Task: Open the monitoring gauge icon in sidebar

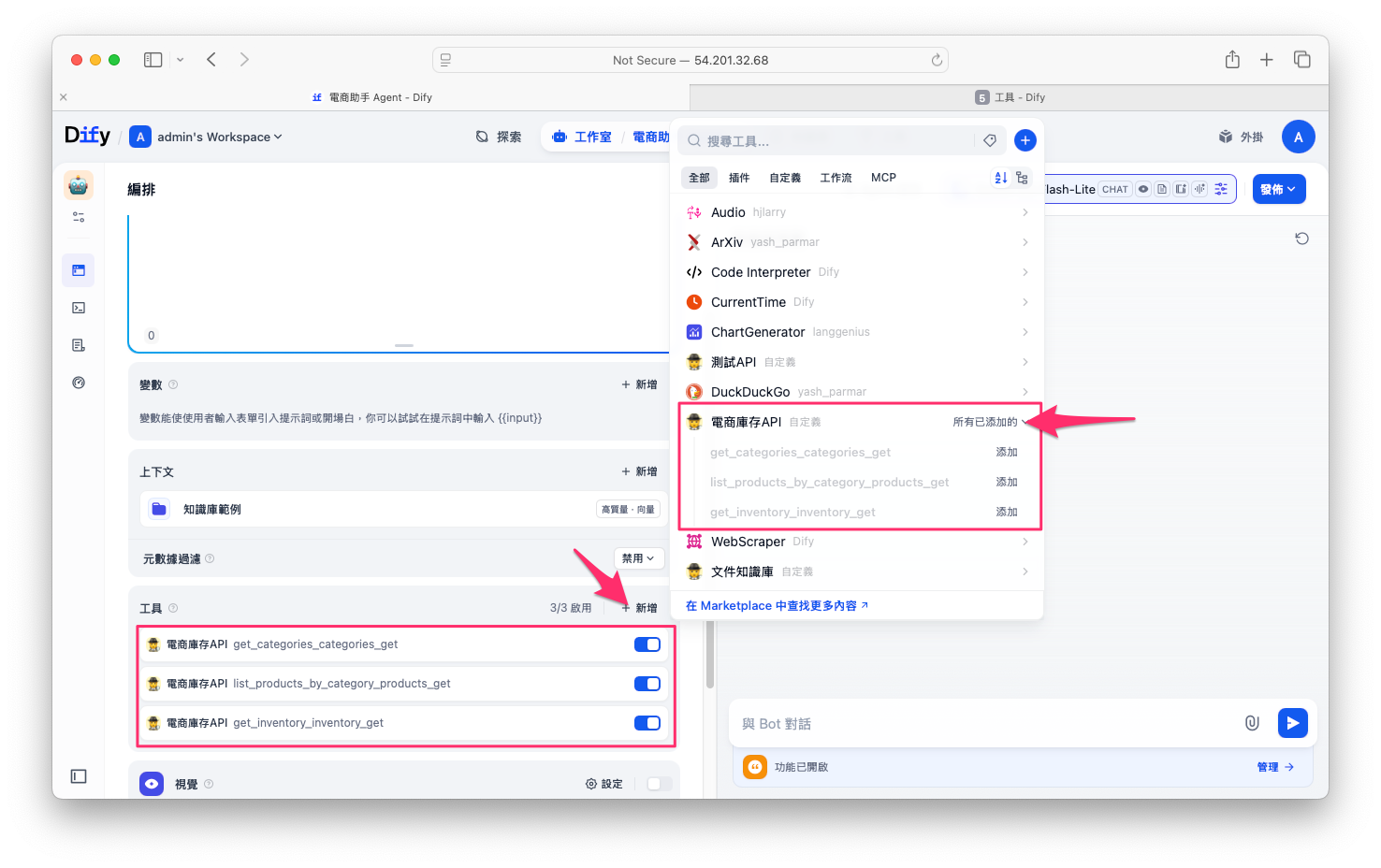Action: [79, 383]
